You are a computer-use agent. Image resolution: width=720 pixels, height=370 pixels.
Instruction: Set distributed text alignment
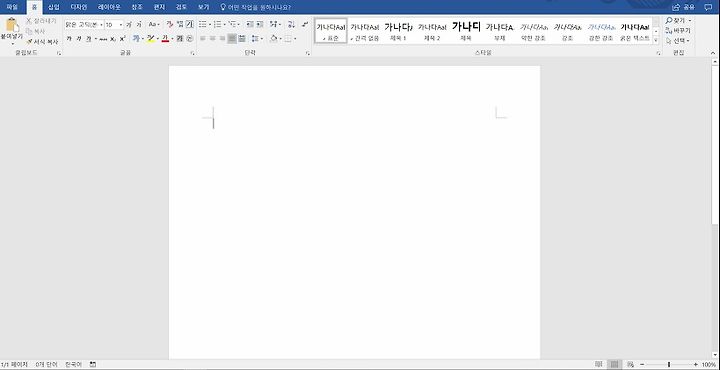242,39
